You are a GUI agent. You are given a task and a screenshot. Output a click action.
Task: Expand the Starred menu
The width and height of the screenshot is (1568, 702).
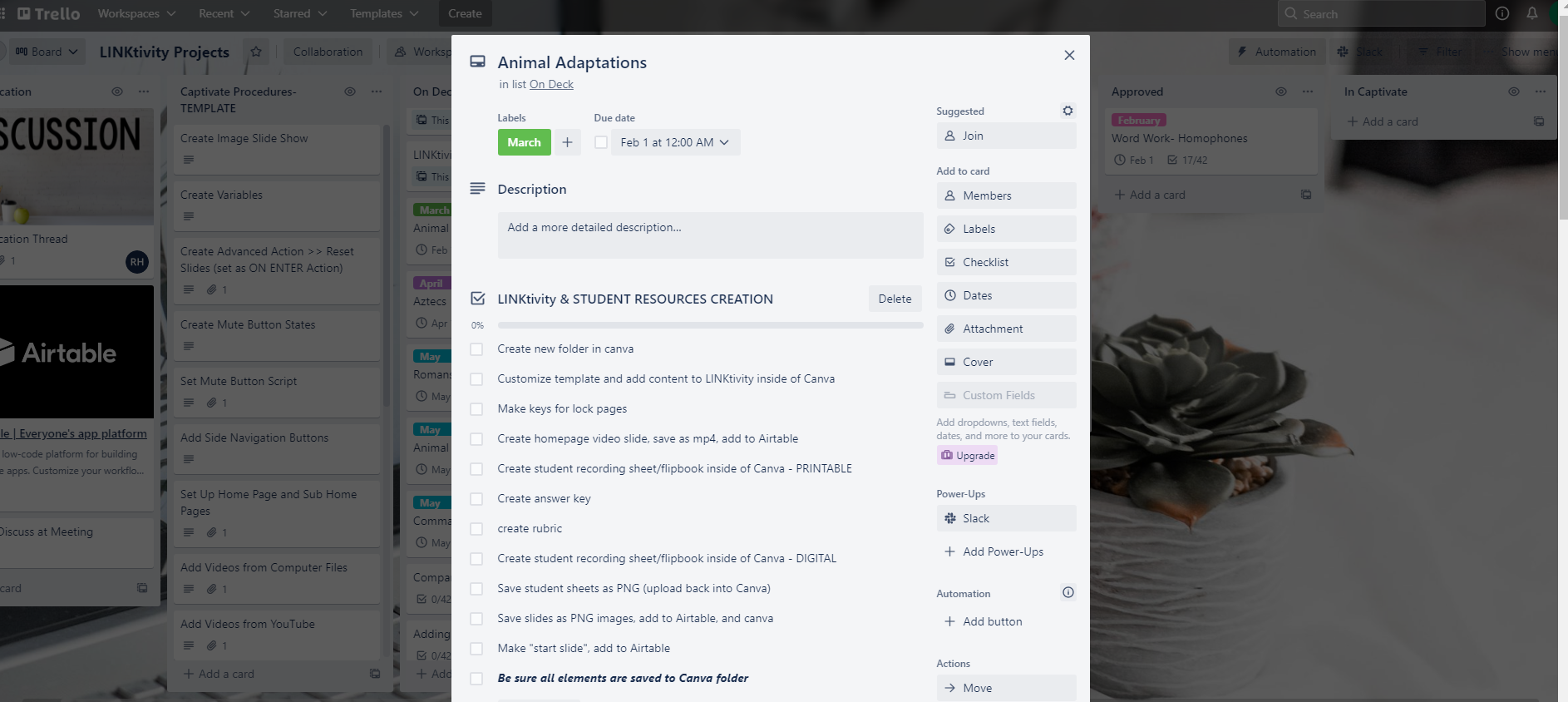pos(300,13)
